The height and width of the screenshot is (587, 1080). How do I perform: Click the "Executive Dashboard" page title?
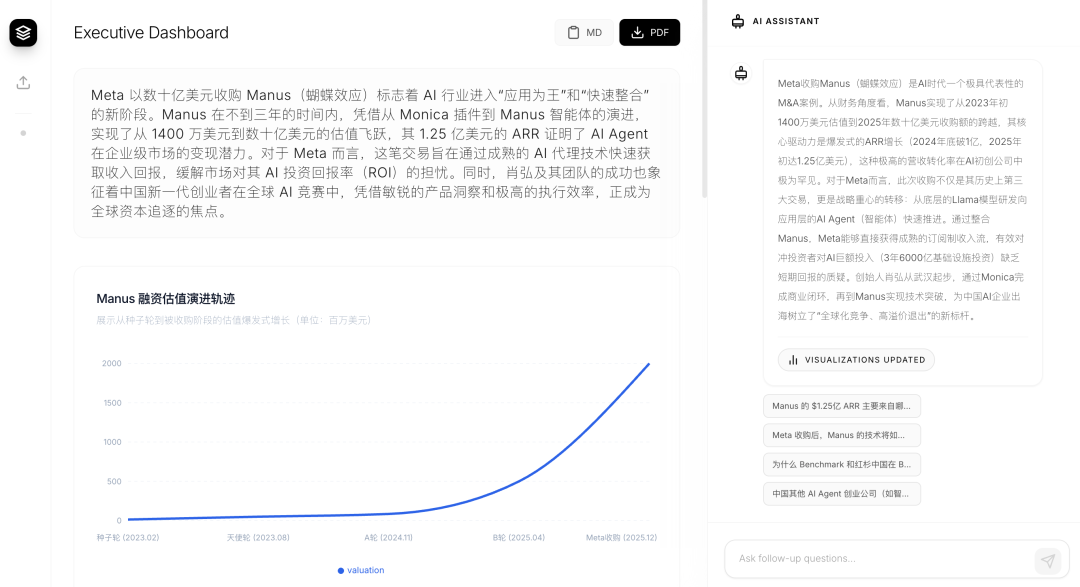coord(151,32)
